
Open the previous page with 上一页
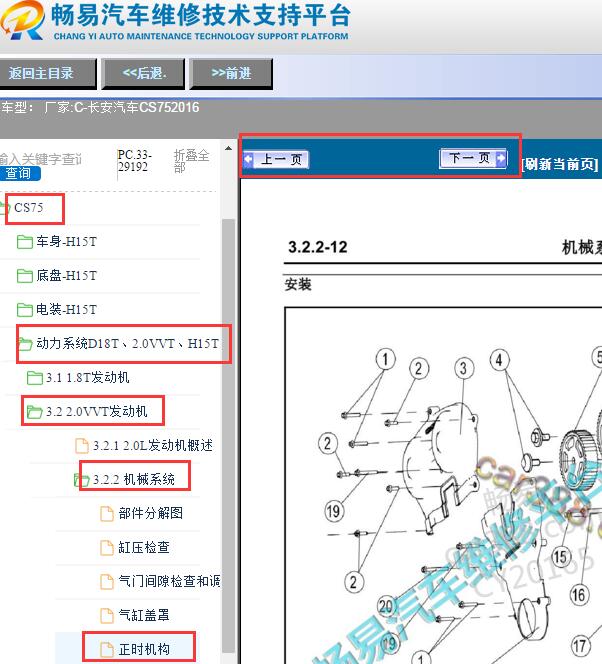pyautogui.click(x=276, y=160)
